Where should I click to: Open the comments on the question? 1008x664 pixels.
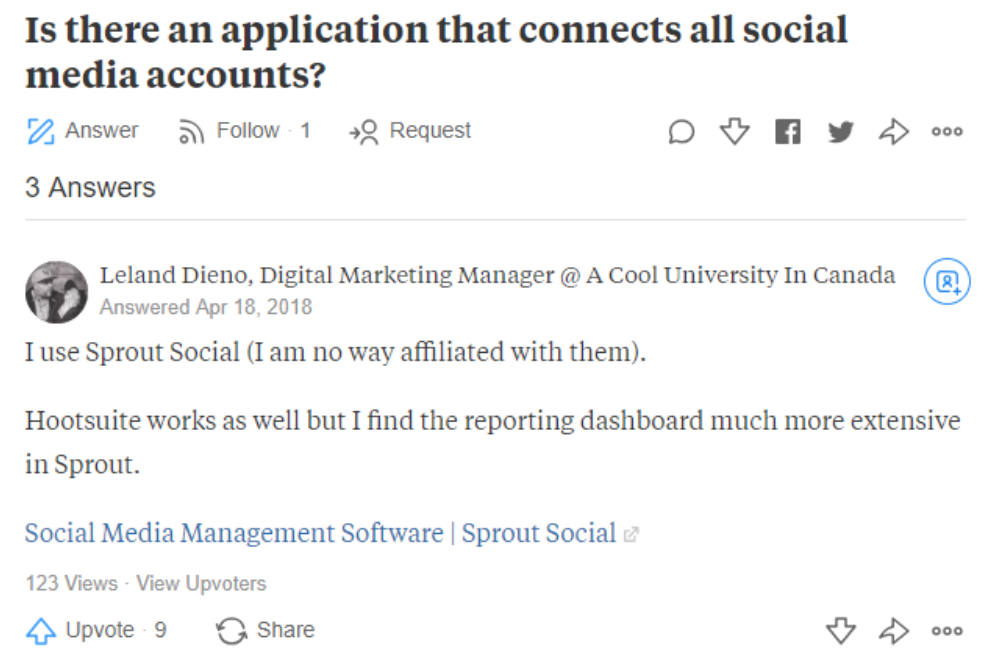coord(681,130)
